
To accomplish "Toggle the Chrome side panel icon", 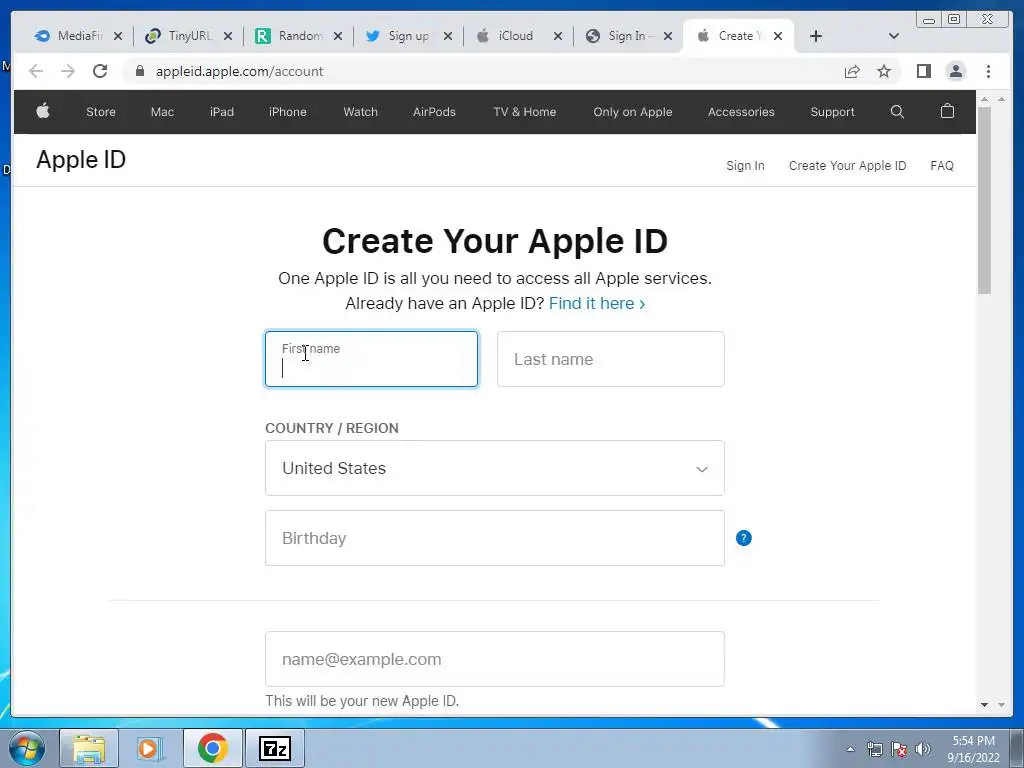I will coord(923,71).
